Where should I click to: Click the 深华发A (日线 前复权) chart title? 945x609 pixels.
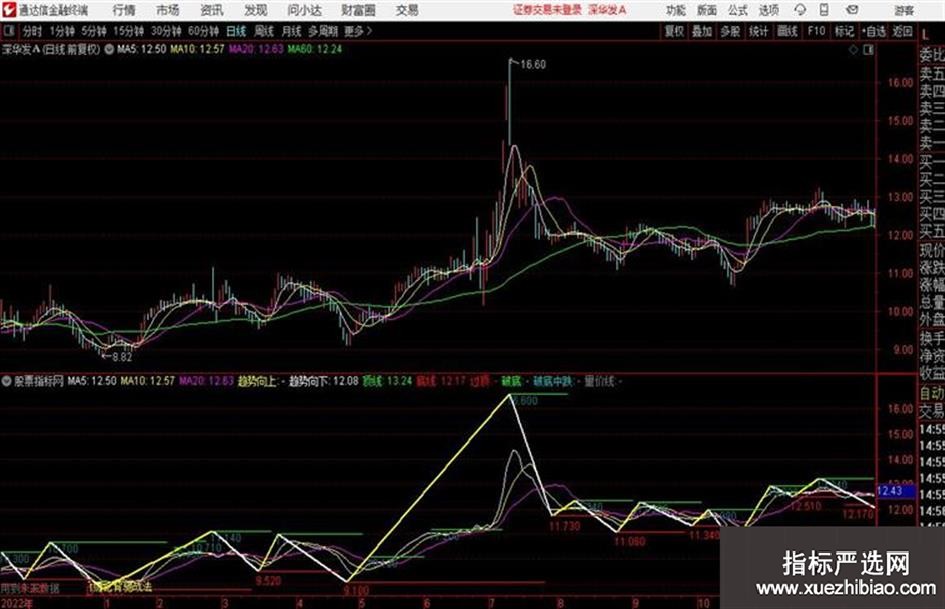click(51, 49)
